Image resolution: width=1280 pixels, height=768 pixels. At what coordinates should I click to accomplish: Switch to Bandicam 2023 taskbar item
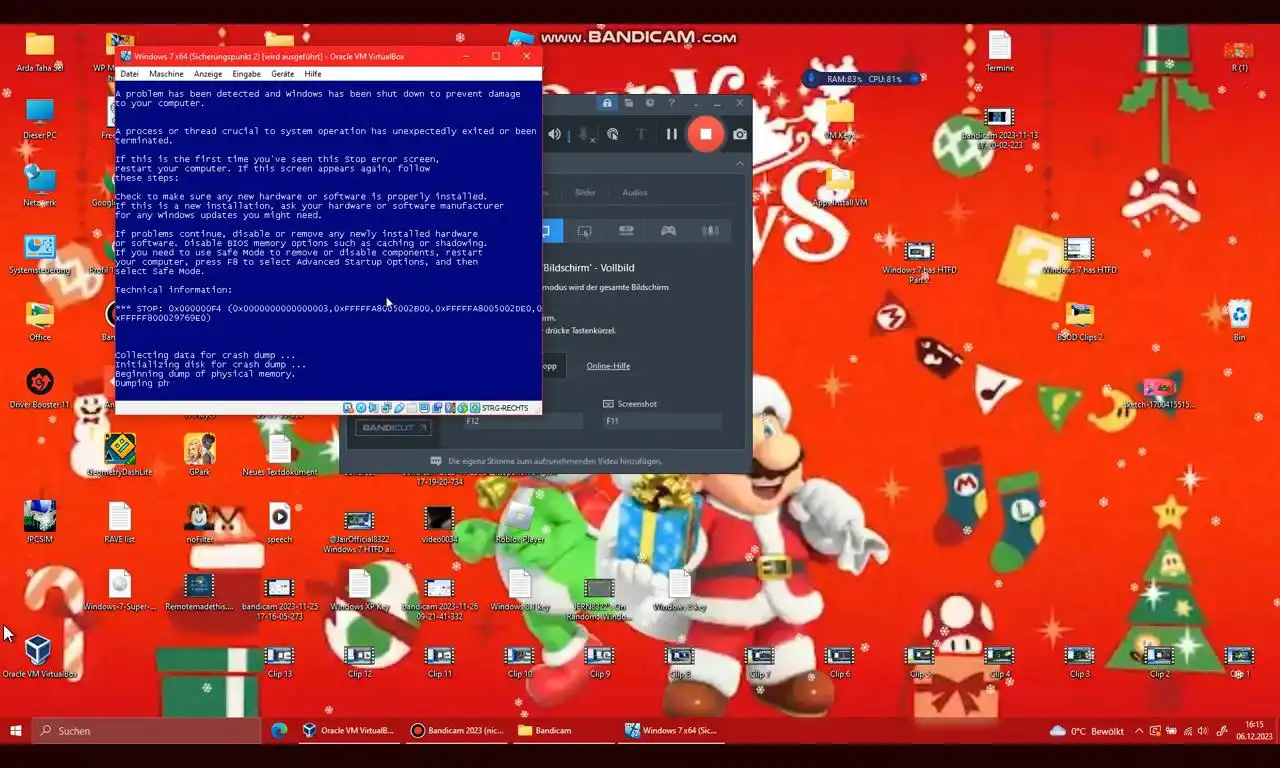coord(457,730)
